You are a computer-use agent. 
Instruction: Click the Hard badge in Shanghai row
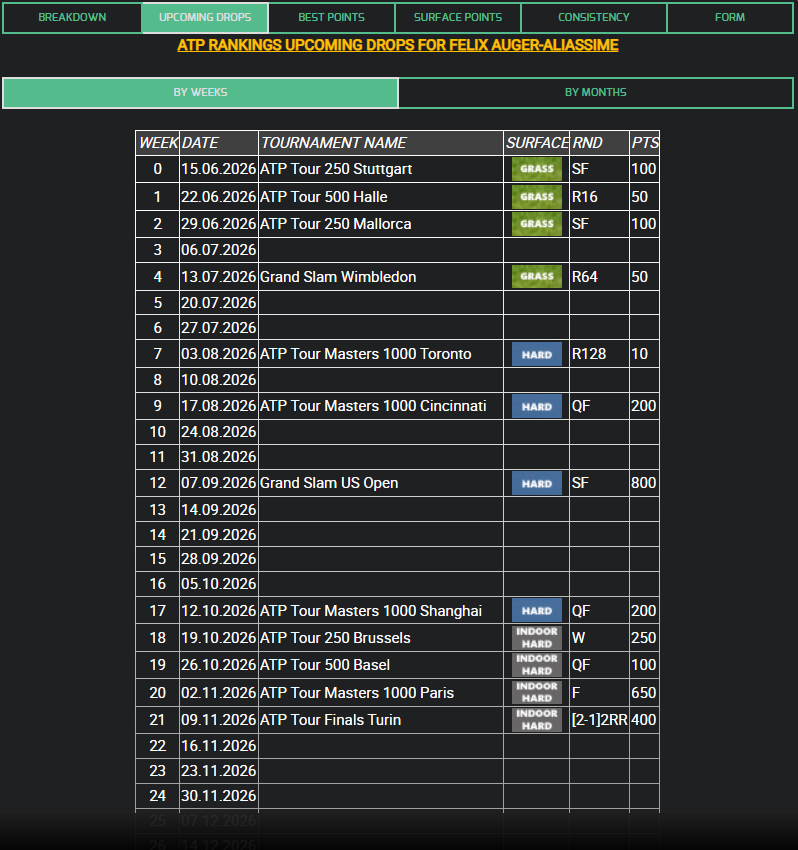click(537, 611)
